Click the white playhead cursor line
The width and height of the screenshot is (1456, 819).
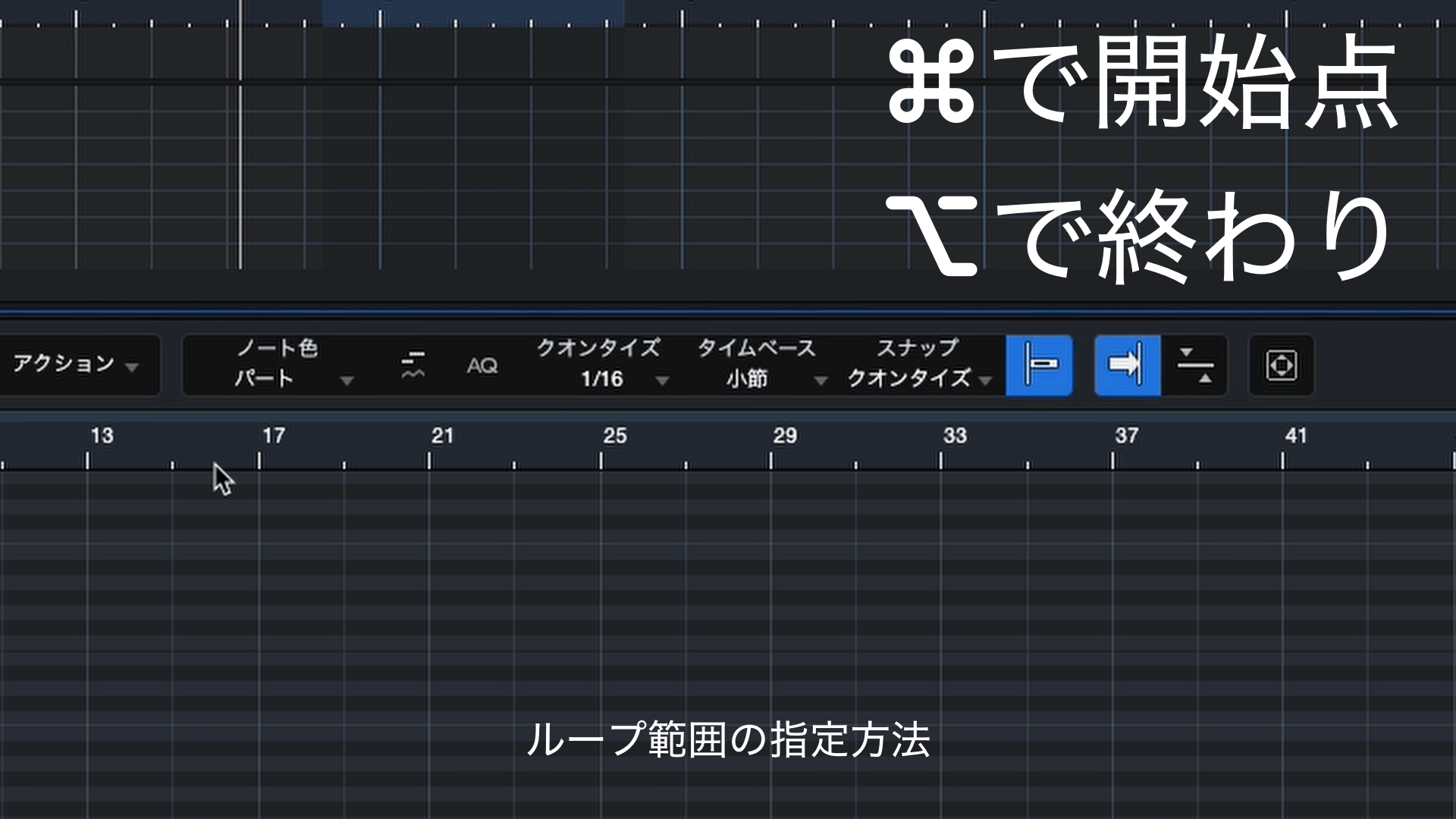[240, 152]
